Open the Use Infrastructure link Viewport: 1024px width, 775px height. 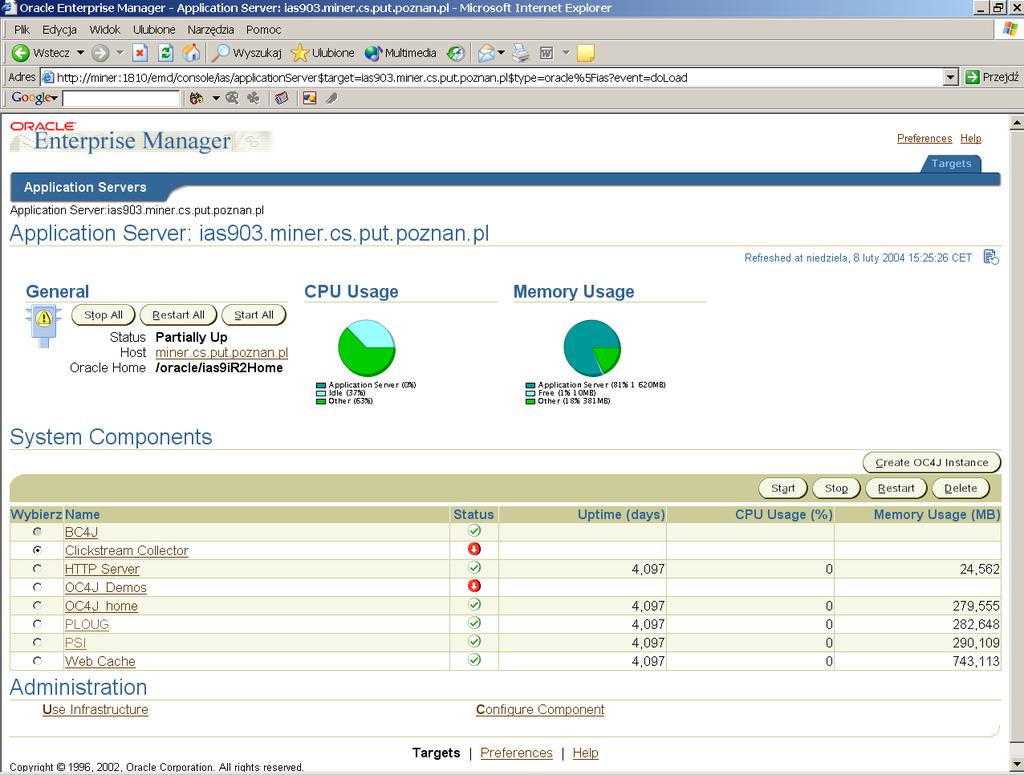coord(95,710)
